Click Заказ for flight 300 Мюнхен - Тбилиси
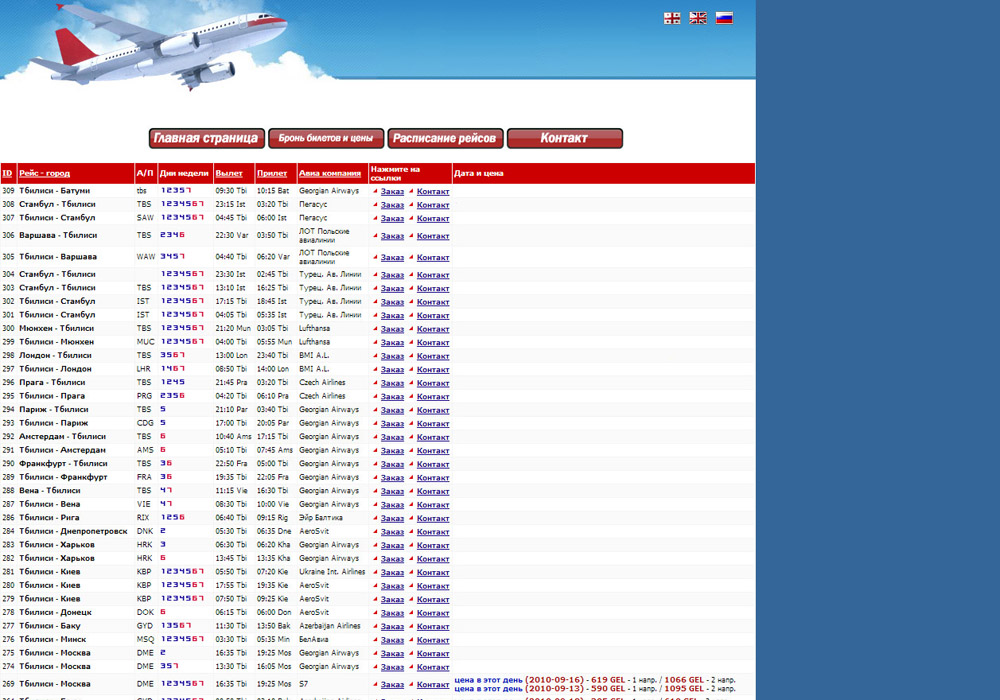 point(392,329)
